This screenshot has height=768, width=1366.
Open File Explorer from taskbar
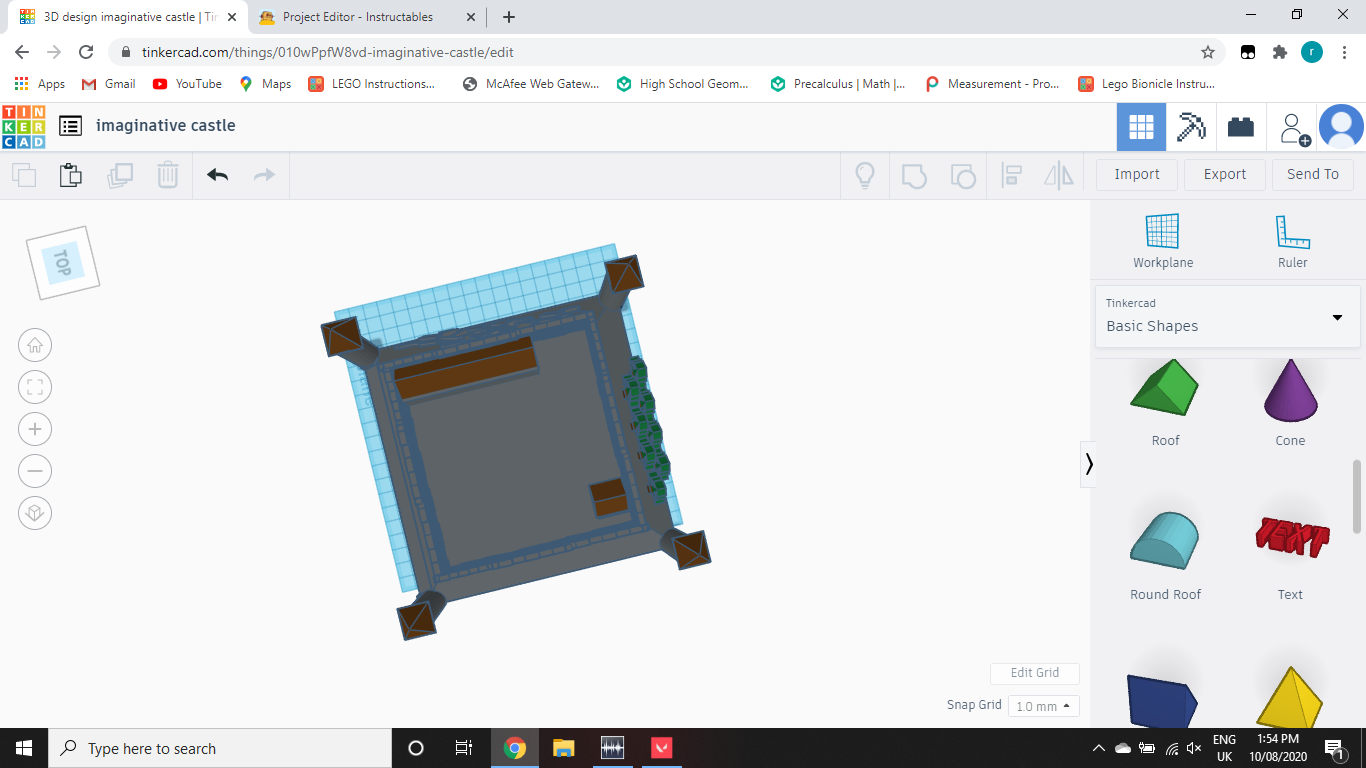tap(564, 748)
